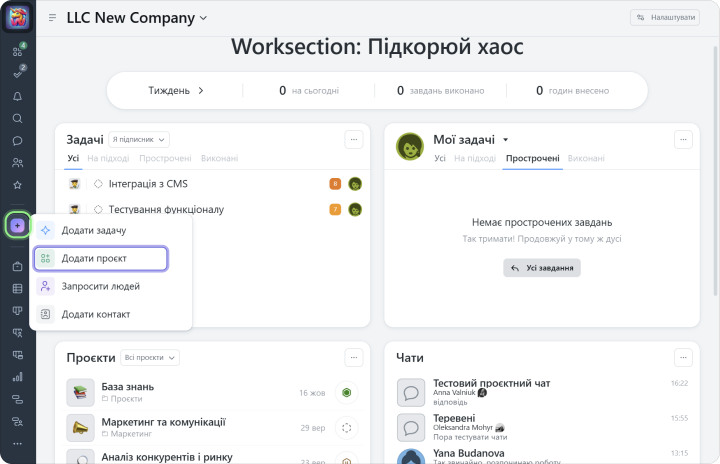Image resolution: width=720 pixels, height=464 pixels.
Task: Open favorites star in sidebar
Action: [x=17, y=185]
